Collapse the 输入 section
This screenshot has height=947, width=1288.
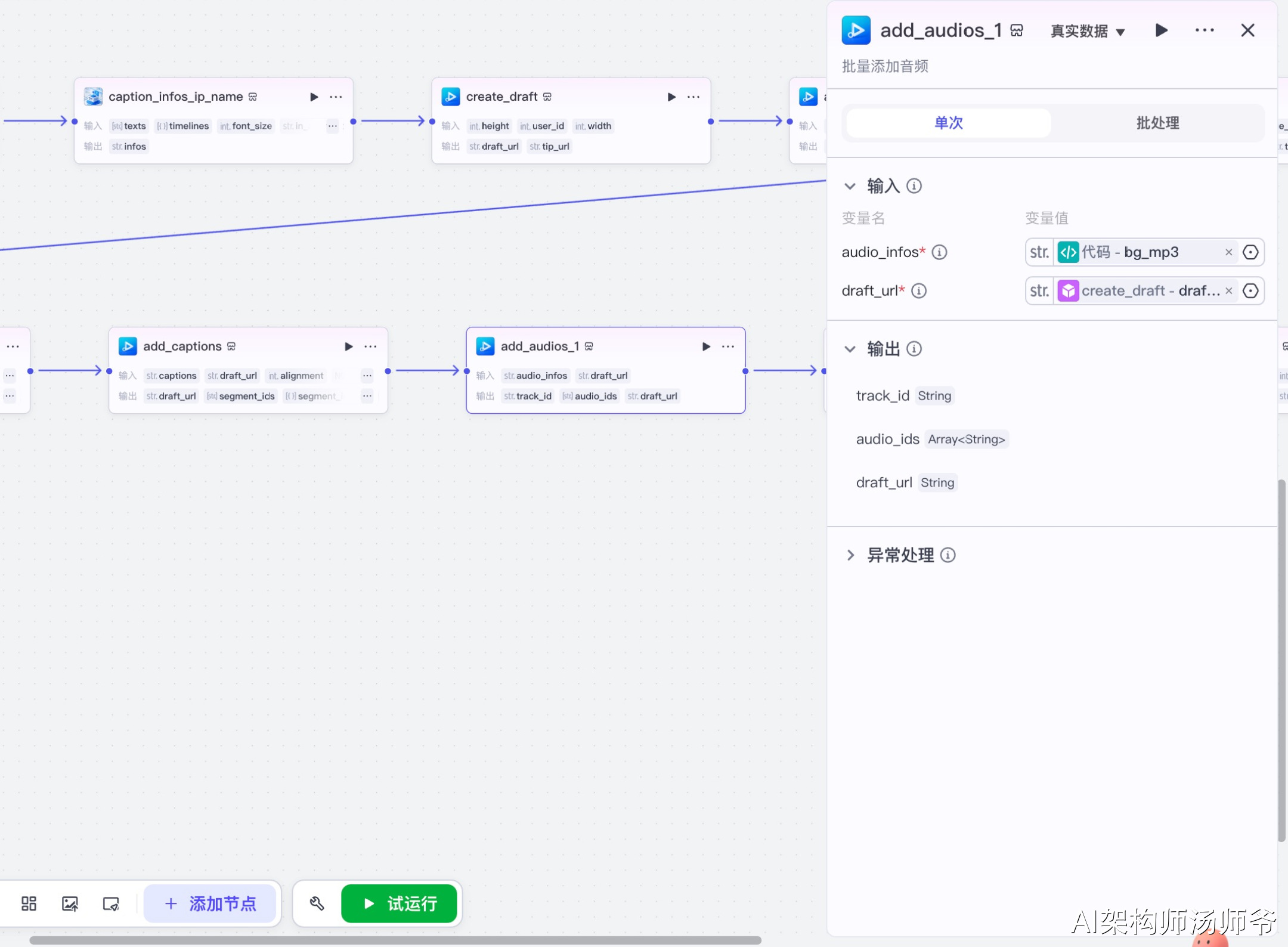tap(850, 186)
